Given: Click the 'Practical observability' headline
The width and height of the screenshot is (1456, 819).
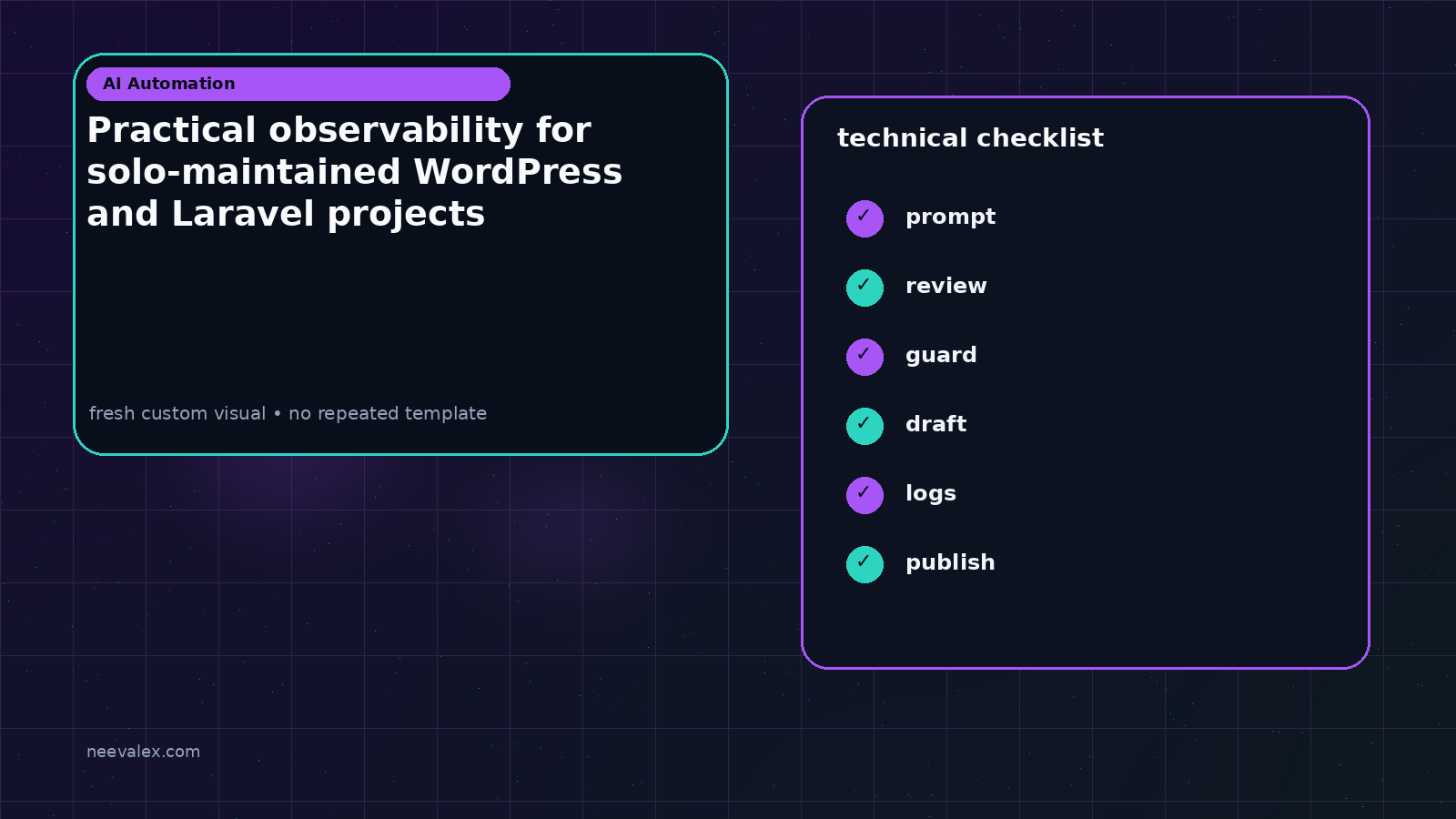Looking at the screenshot, I should (355, 172).
